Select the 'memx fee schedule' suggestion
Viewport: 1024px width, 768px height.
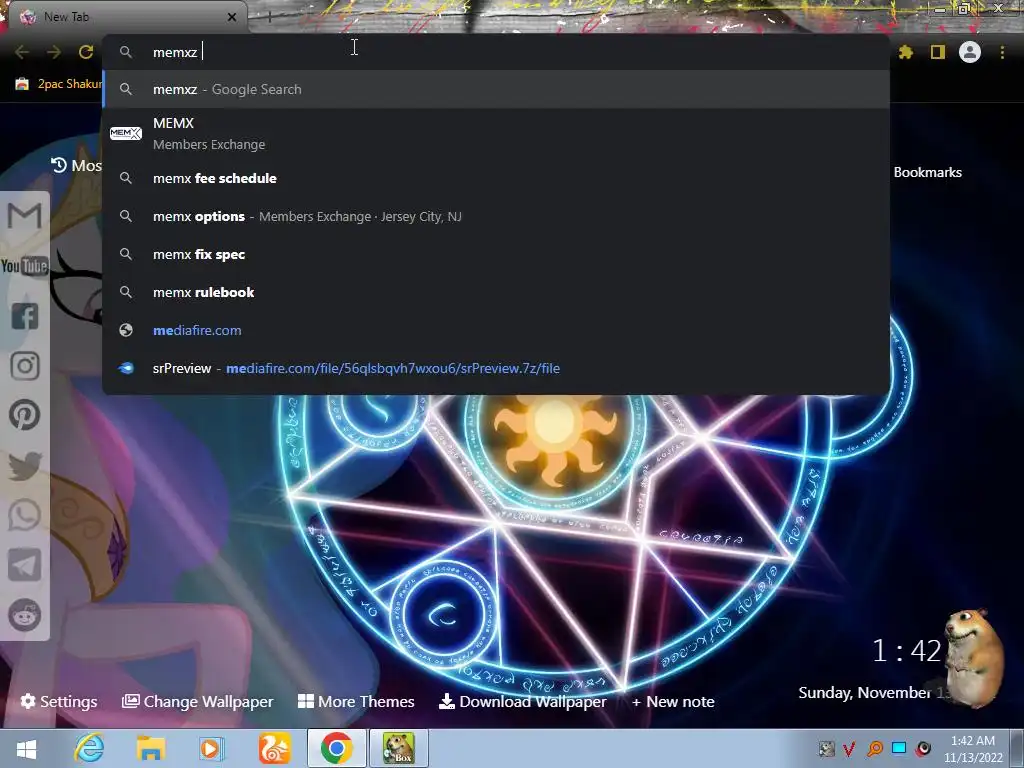pos(496,178)
